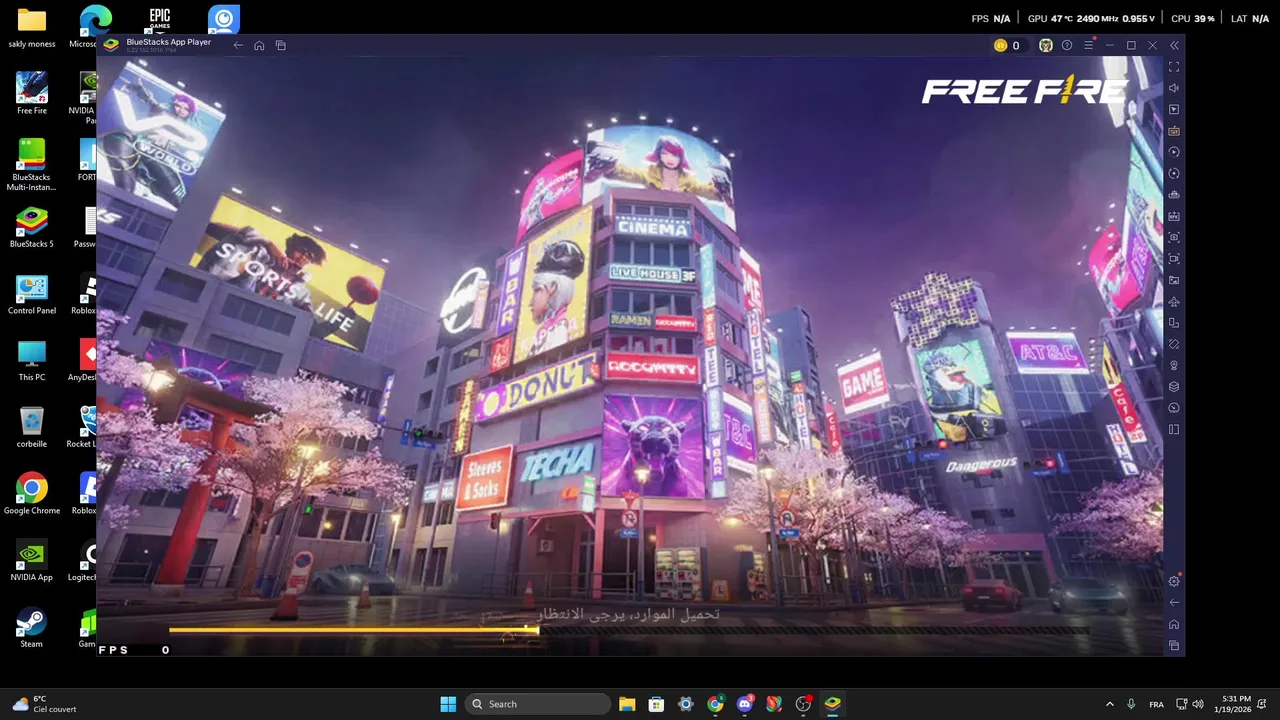Open recent apps icon at sidebar bottom
The image size is (1280, 720).
1174,646
